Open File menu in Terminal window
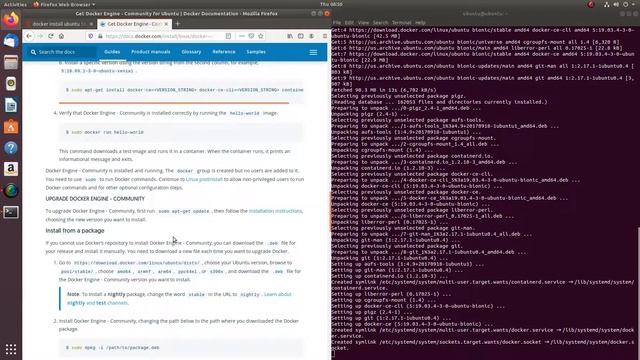This screenshot has width=640, height=360. pos(337,22)
